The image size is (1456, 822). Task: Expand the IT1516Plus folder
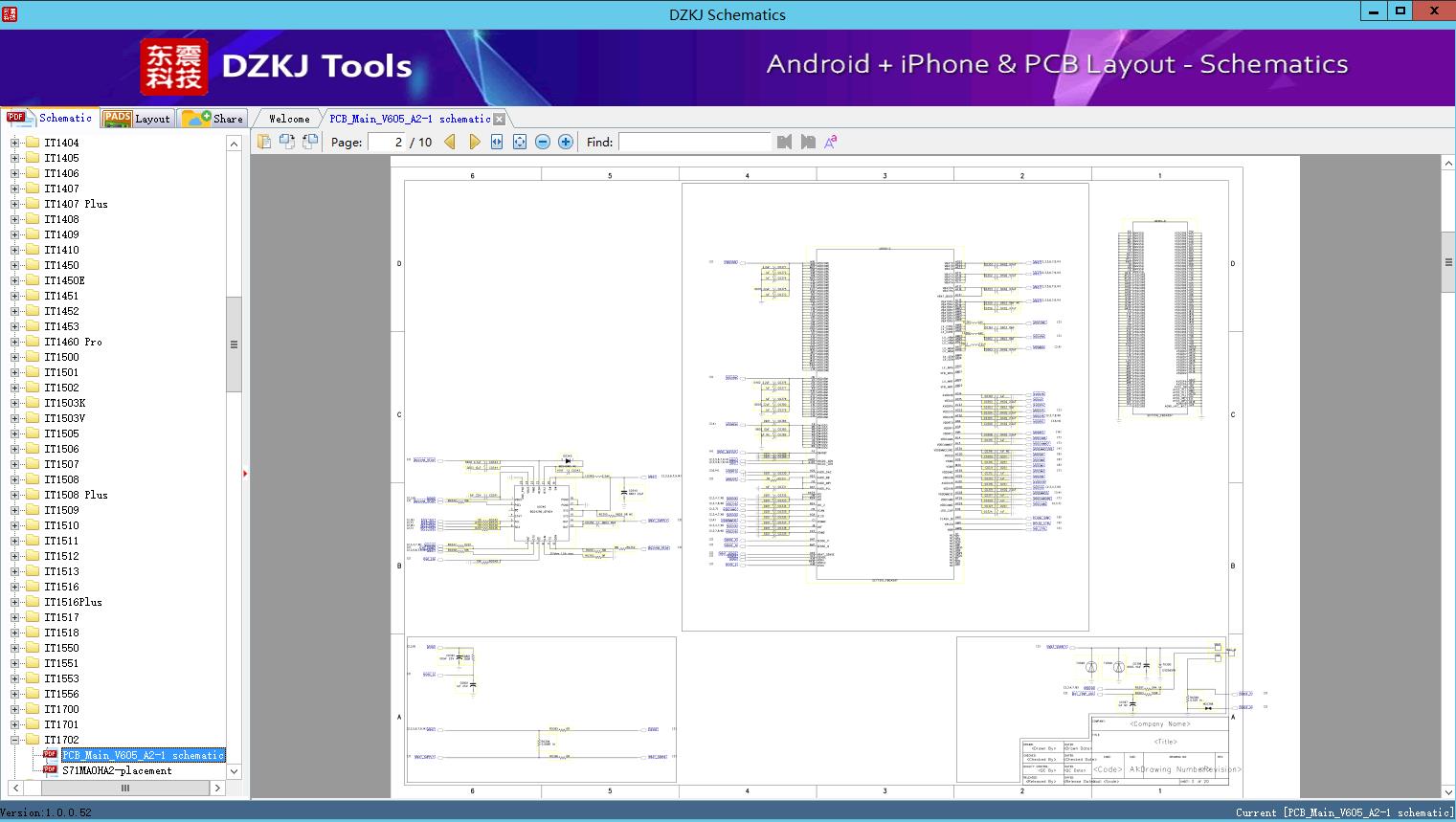pos(14,602)
